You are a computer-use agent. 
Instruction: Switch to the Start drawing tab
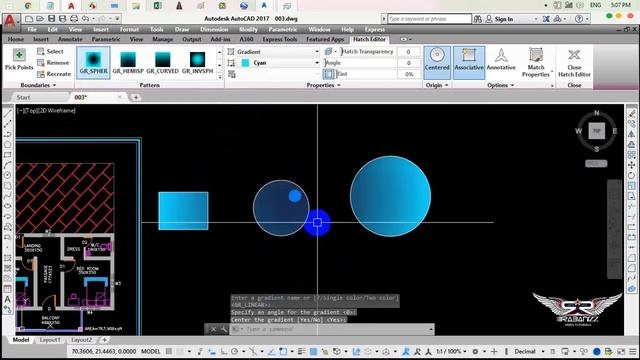(x=23, y=97)
